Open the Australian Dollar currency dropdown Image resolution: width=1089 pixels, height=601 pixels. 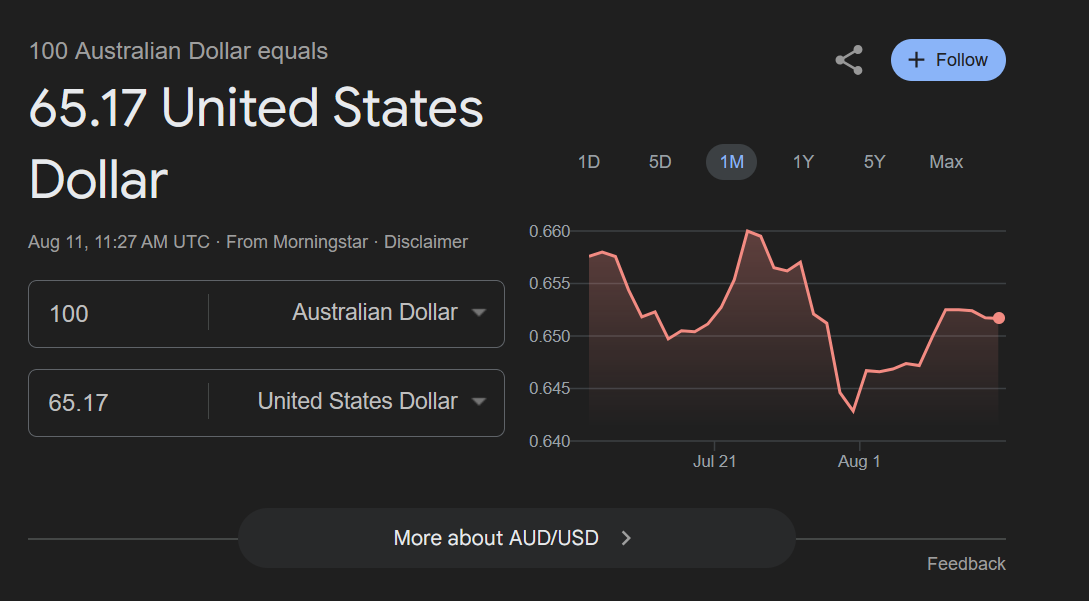(389, 313)
